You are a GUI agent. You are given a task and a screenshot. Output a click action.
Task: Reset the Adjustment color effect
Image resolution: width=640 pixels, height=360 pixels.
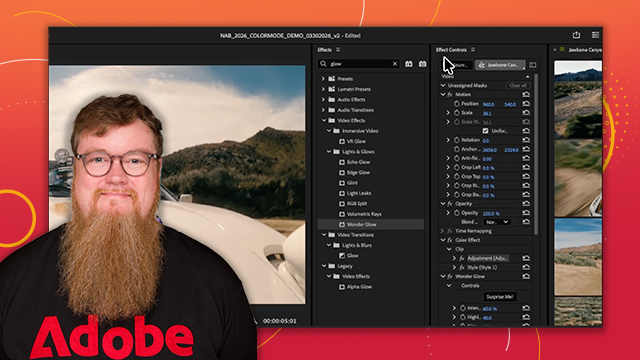pos(526,258)
